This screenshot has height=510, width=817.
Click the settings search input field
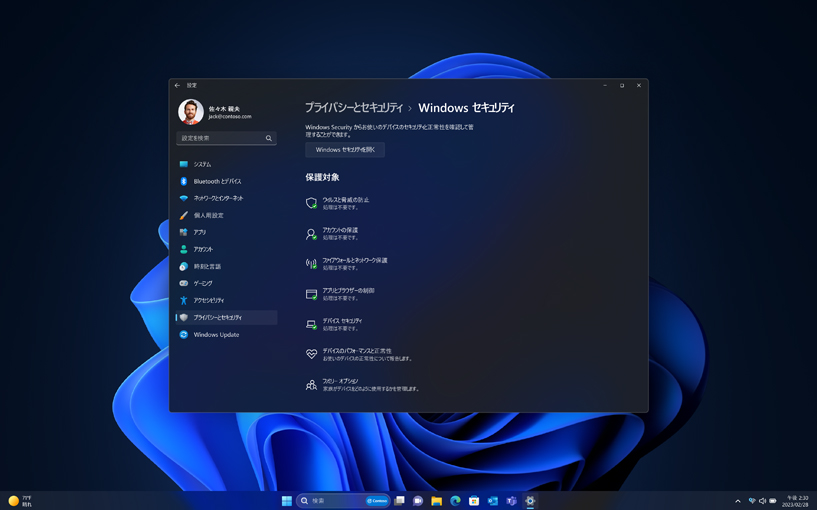tap(220, 138)
